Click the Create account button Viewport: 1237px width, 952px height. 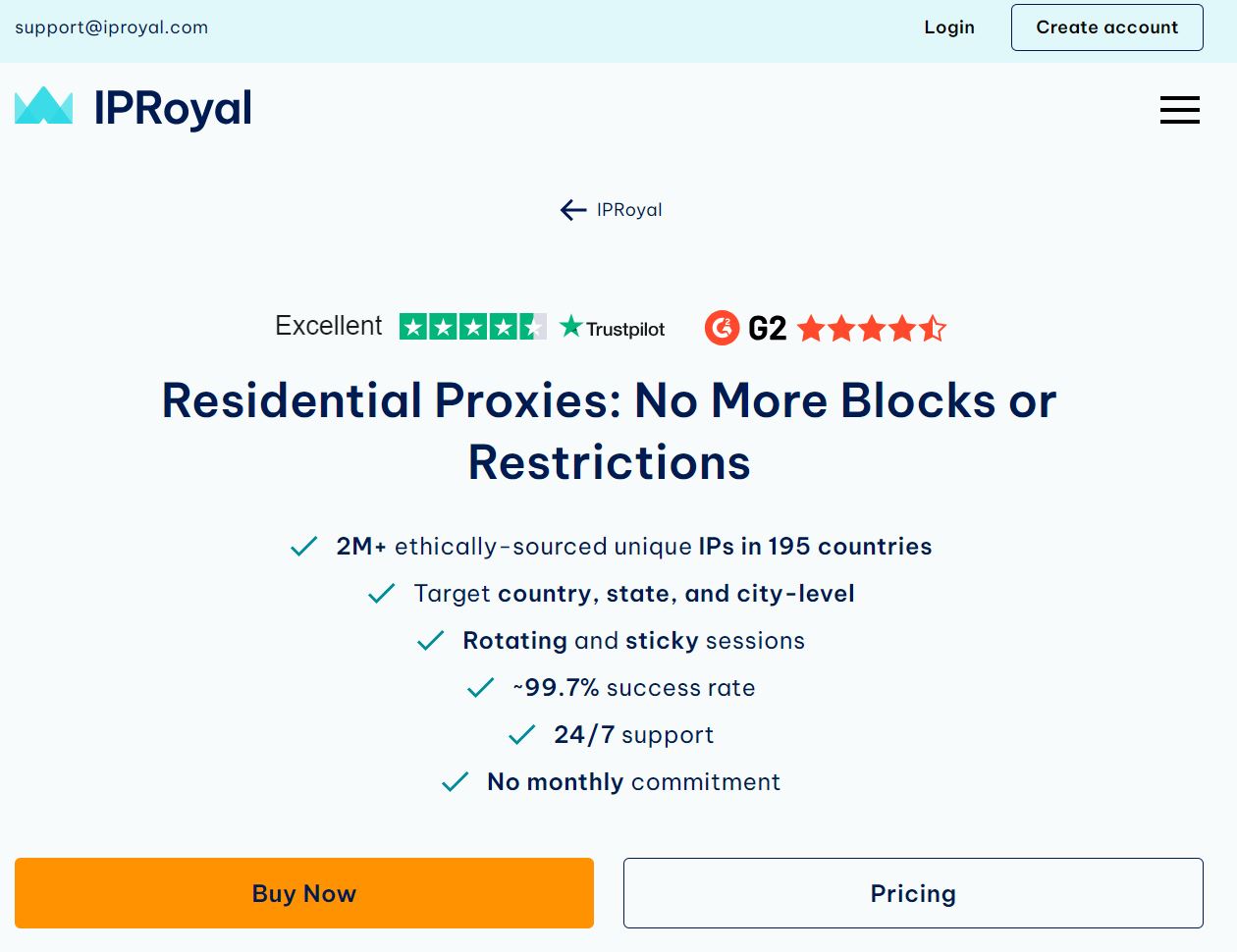(x=1106, y=27)
